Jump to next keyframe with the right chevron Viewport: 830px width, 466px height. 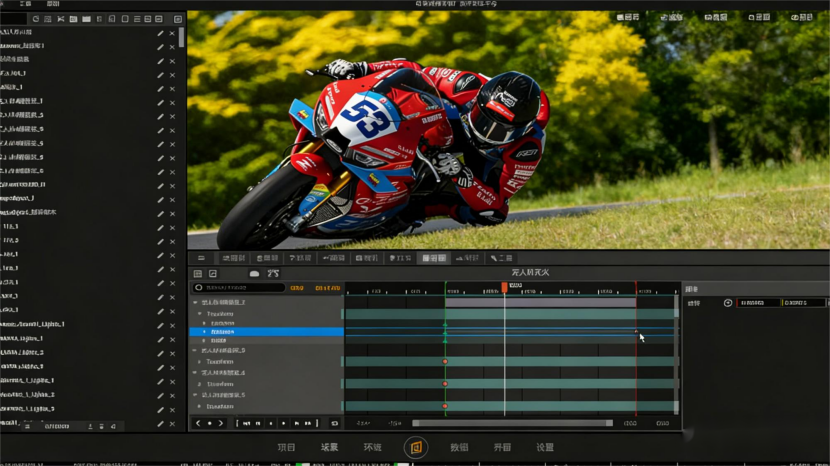click(221, 423)
